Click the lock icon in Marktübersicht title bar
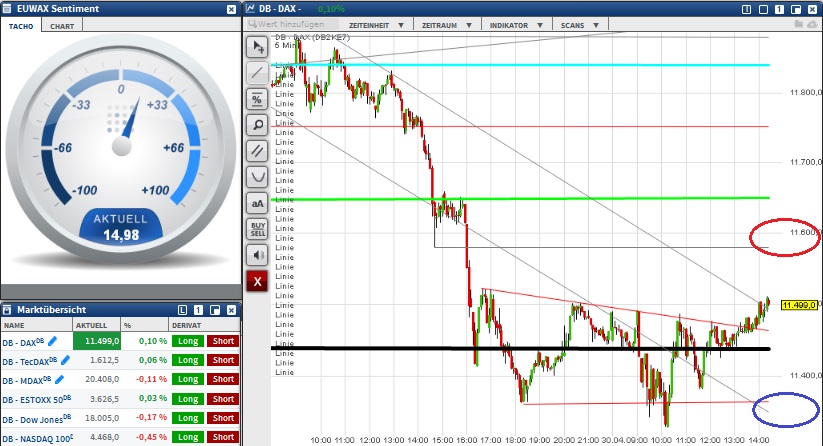The width and height of the screenshot is (823, 446). [7, 310]
